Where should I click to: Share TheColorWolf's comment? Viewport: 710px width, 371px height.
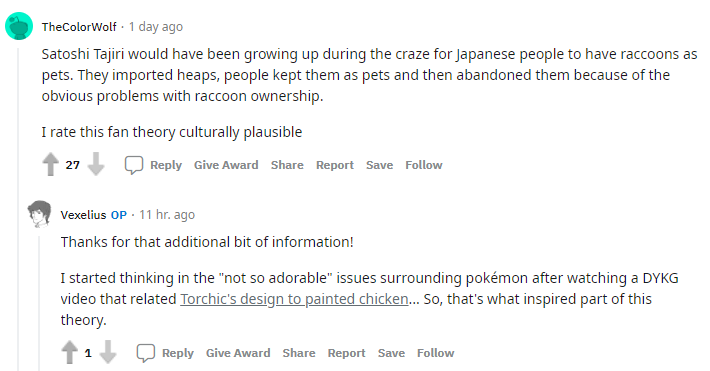(x=287, y=165)
